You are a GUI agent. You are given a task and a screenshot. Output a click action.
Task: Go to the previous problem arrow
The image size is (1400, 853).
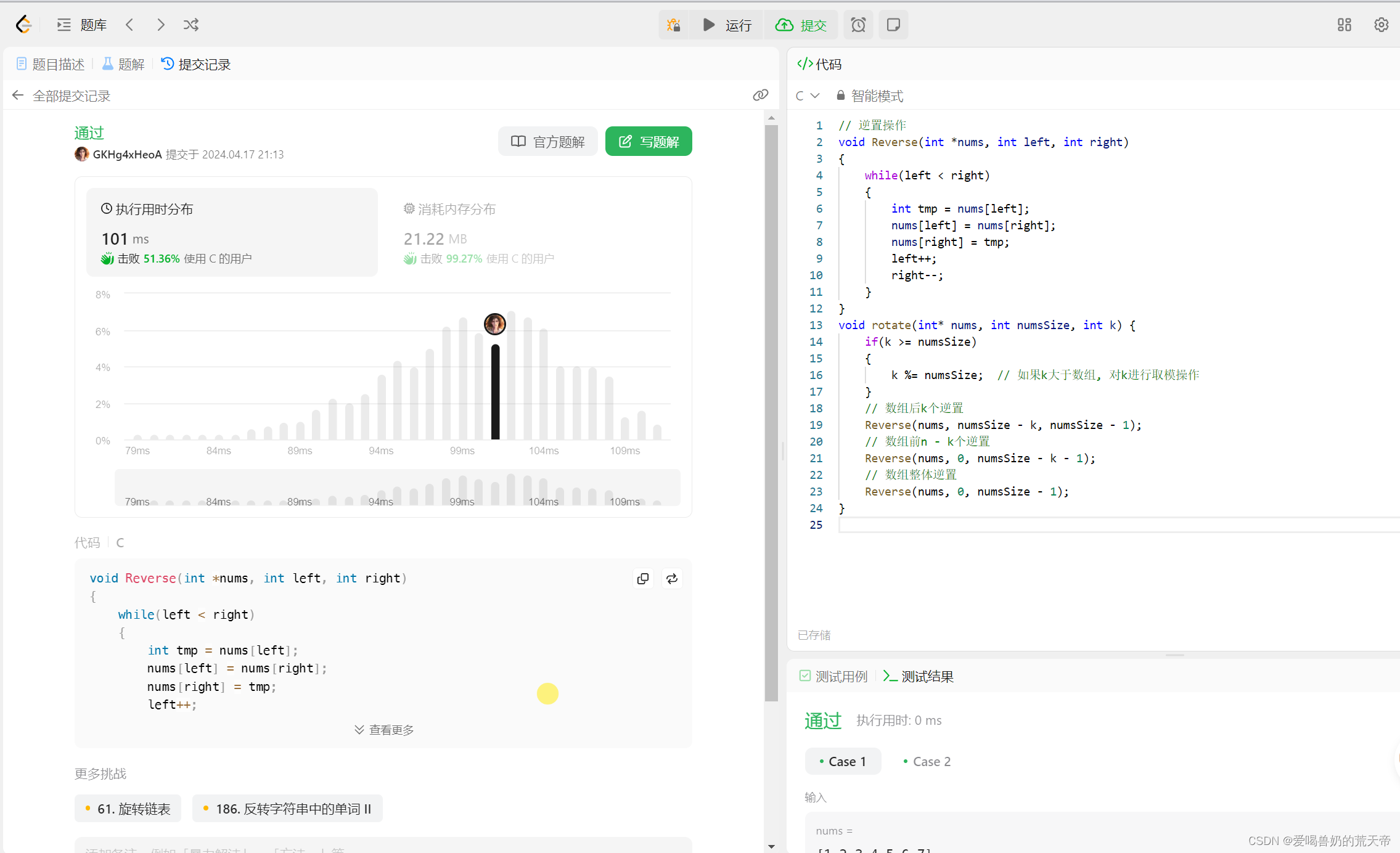[x=129, y=25]
